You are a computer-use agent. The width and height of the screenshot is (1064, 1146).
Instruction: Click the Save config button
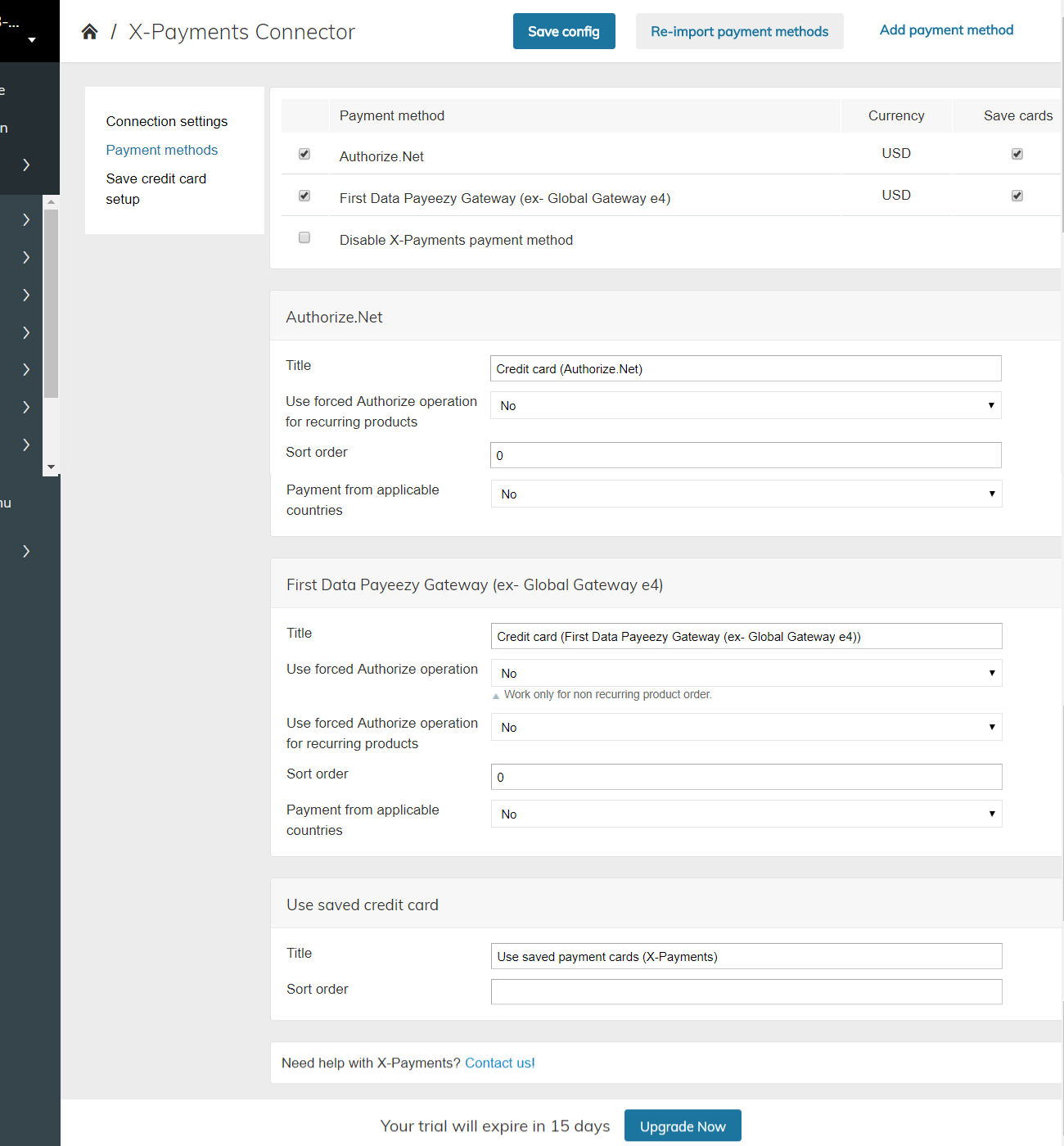[x=564, y=31]
